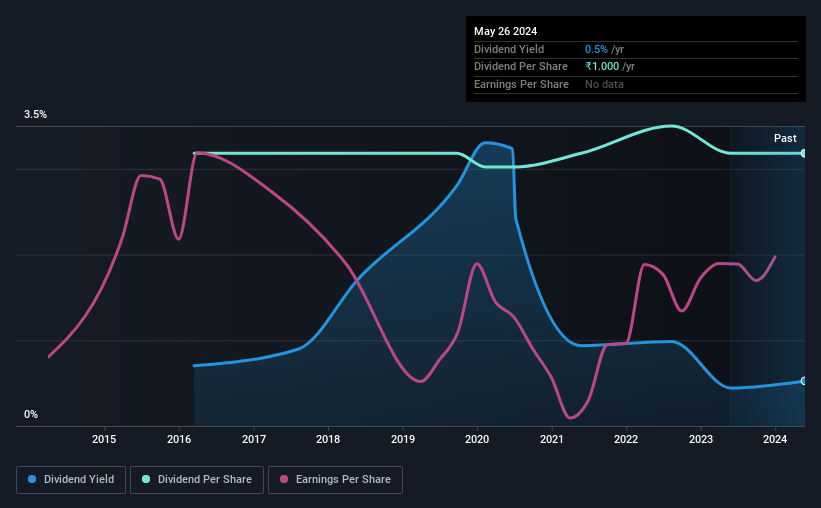
Task: Click the 3.5% y-axis label
Action: click(x=35, y=115)
